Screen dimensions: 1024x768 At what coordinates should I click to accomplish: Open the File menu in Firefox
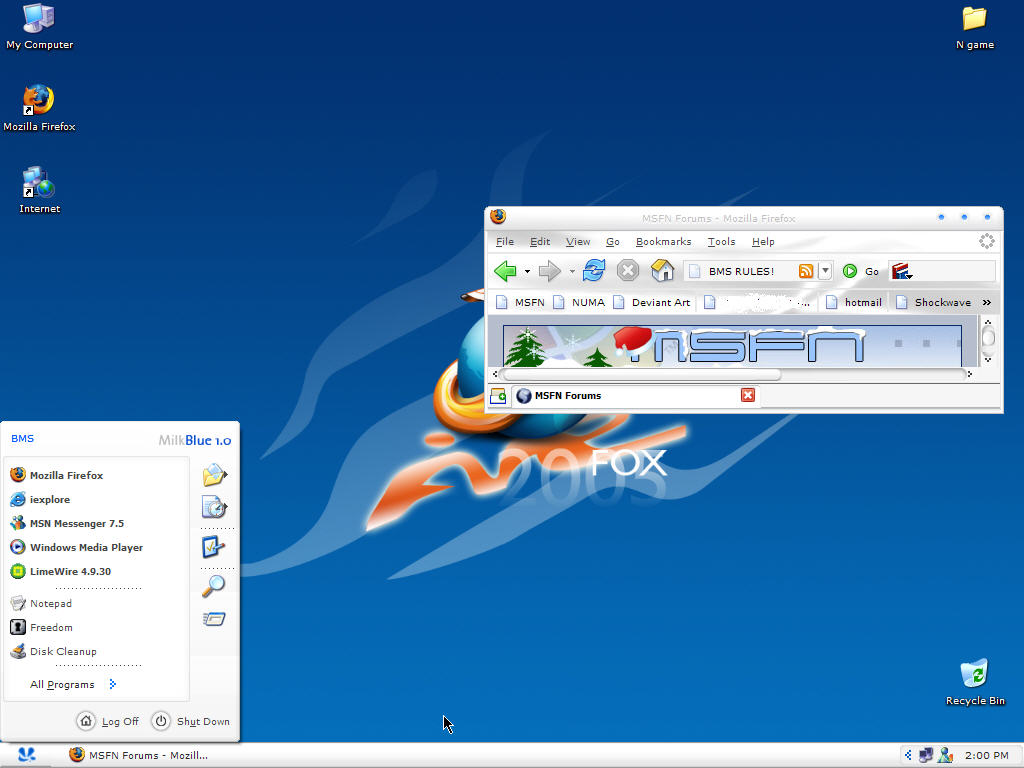point(505,242)
